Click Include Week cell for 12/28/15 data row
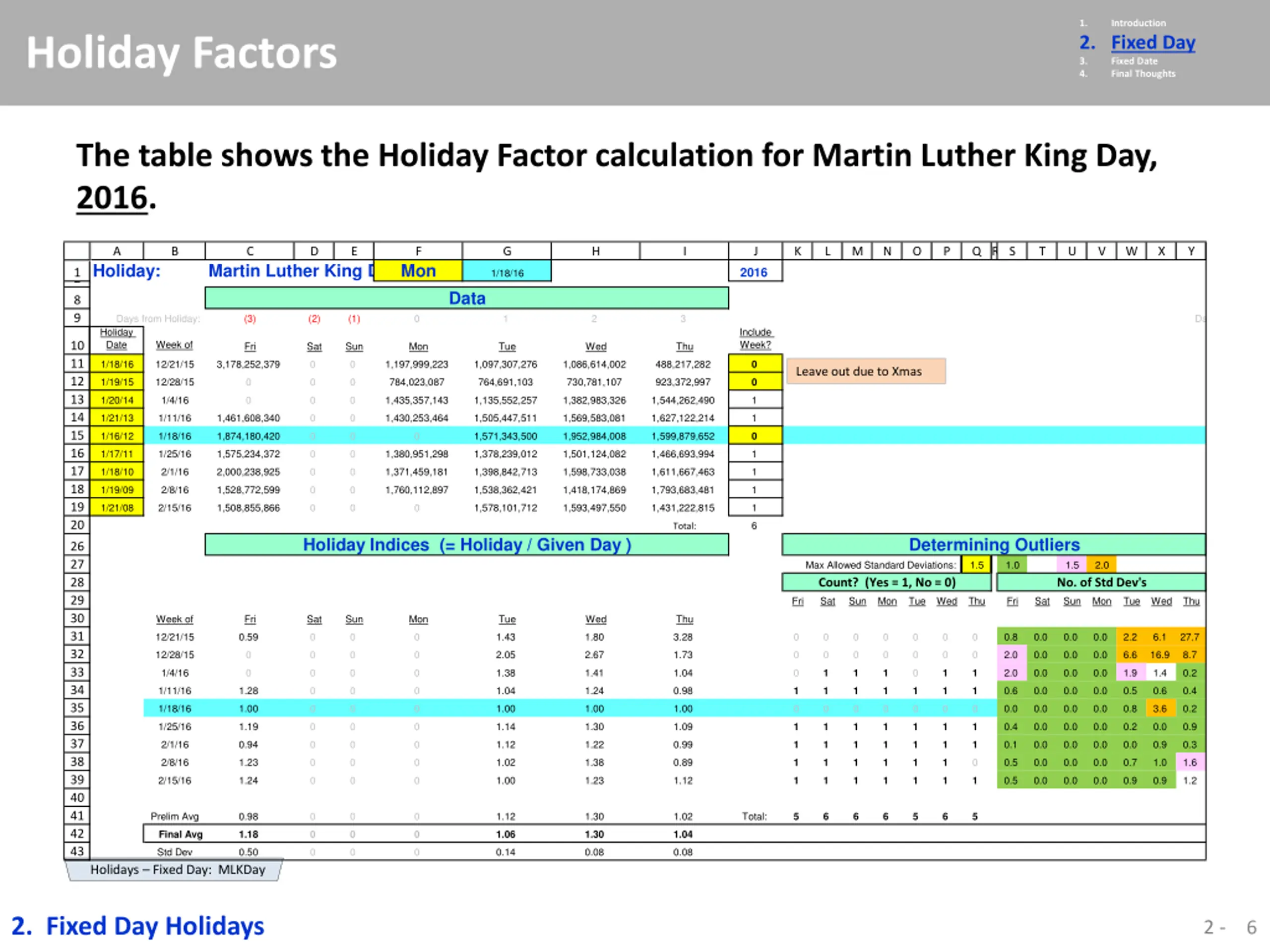Viewport: 1270px width, 952px height. (755, 382)
